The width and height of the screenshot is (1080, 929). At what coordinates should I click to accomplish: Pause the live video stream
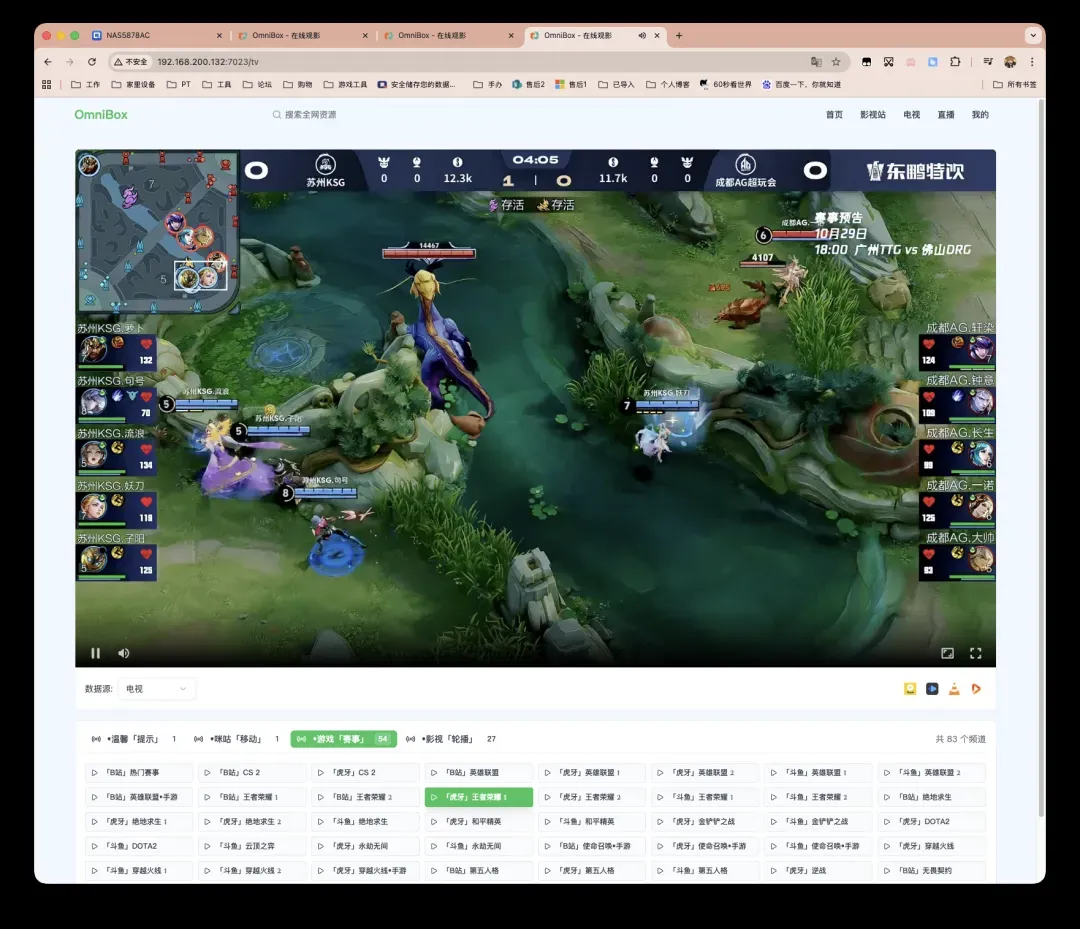[96, 653]
